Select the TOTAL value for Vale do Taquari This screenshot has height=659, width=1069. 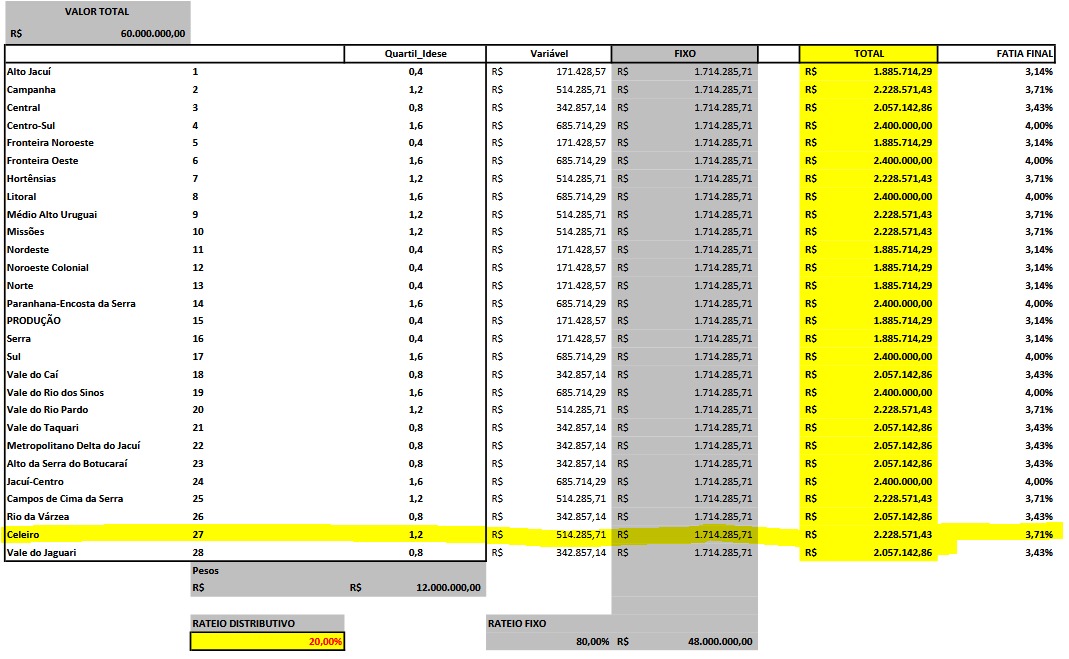tap(903, 428)
